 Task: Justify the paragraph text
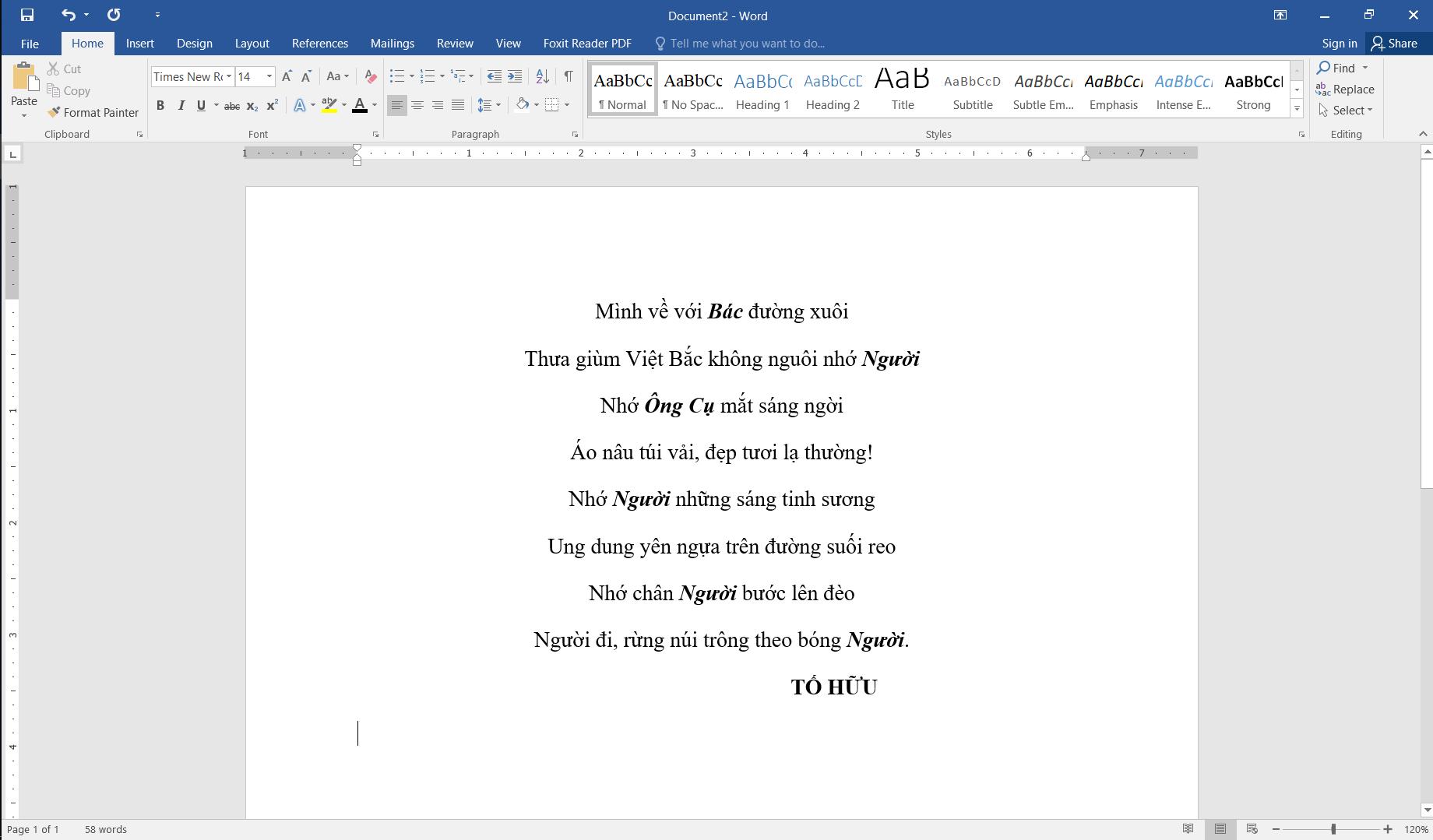(458, 105)
